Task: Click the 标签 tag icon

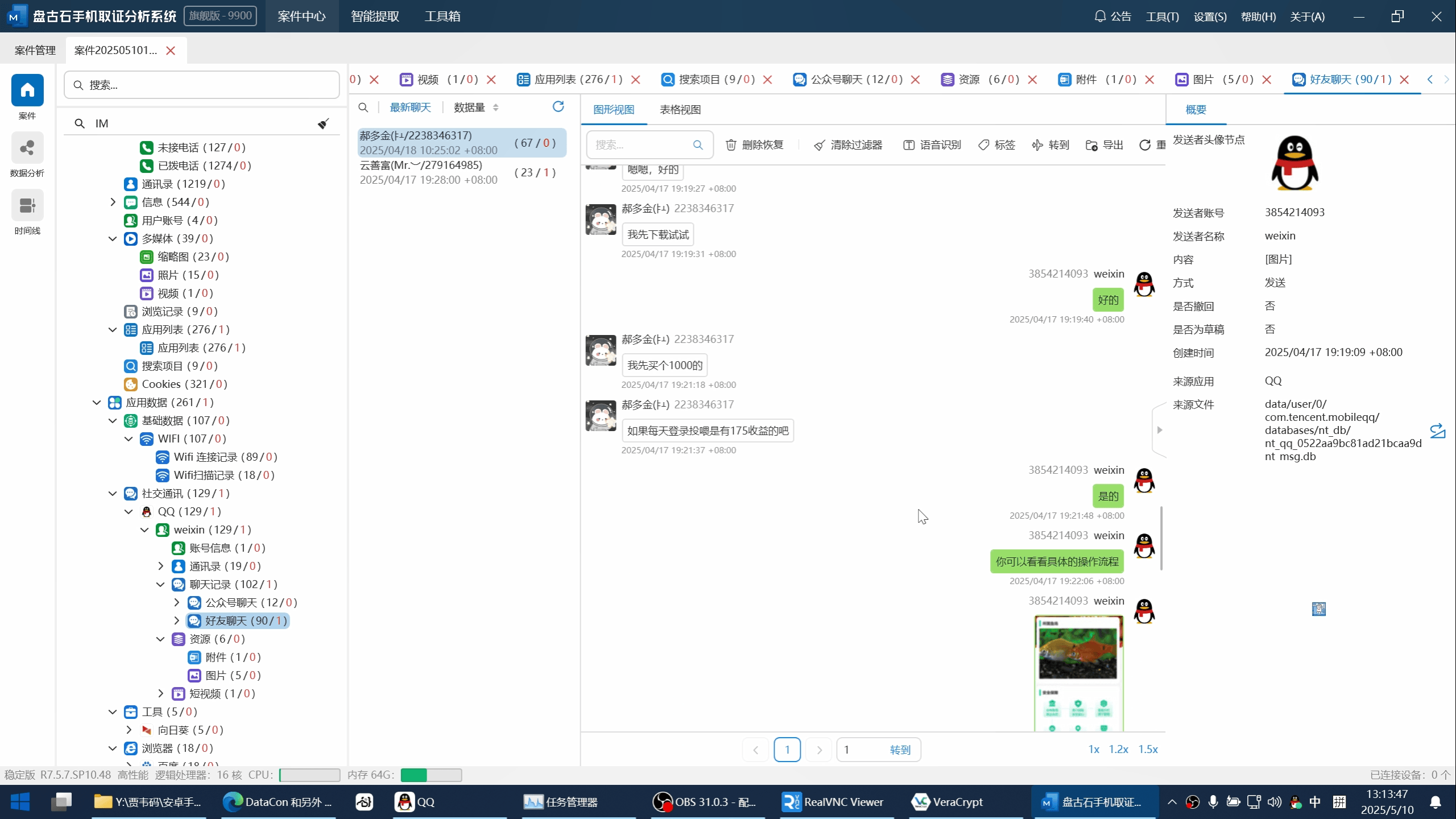Action: point(983,145)
